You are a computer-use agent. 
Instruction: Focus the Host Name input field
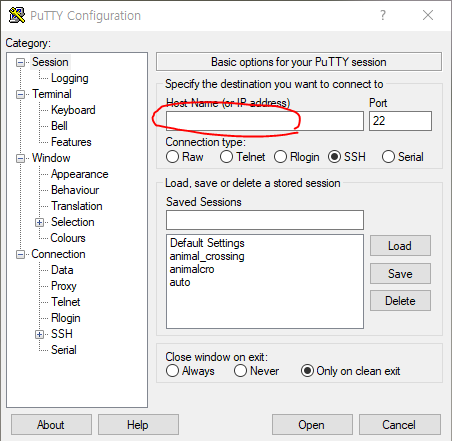[265, 121]
